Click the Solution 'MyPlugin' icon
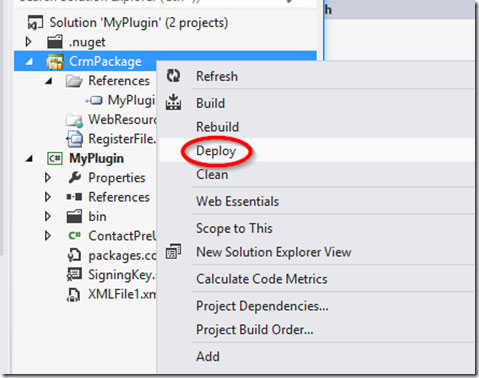This screenshot has width=479, height=378. pyautogui.click(x=35, y=23)
